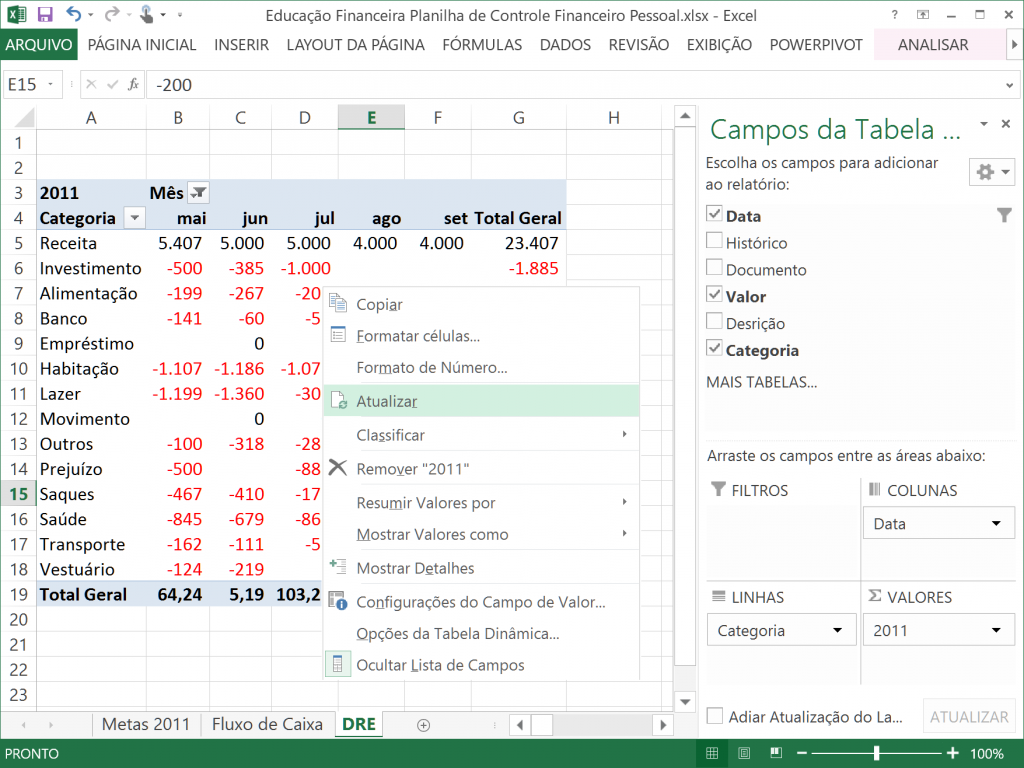Open the FÓRMULAS ribbon tab
The height and width of the screenshot is (768, 1024).
point(482,44)
